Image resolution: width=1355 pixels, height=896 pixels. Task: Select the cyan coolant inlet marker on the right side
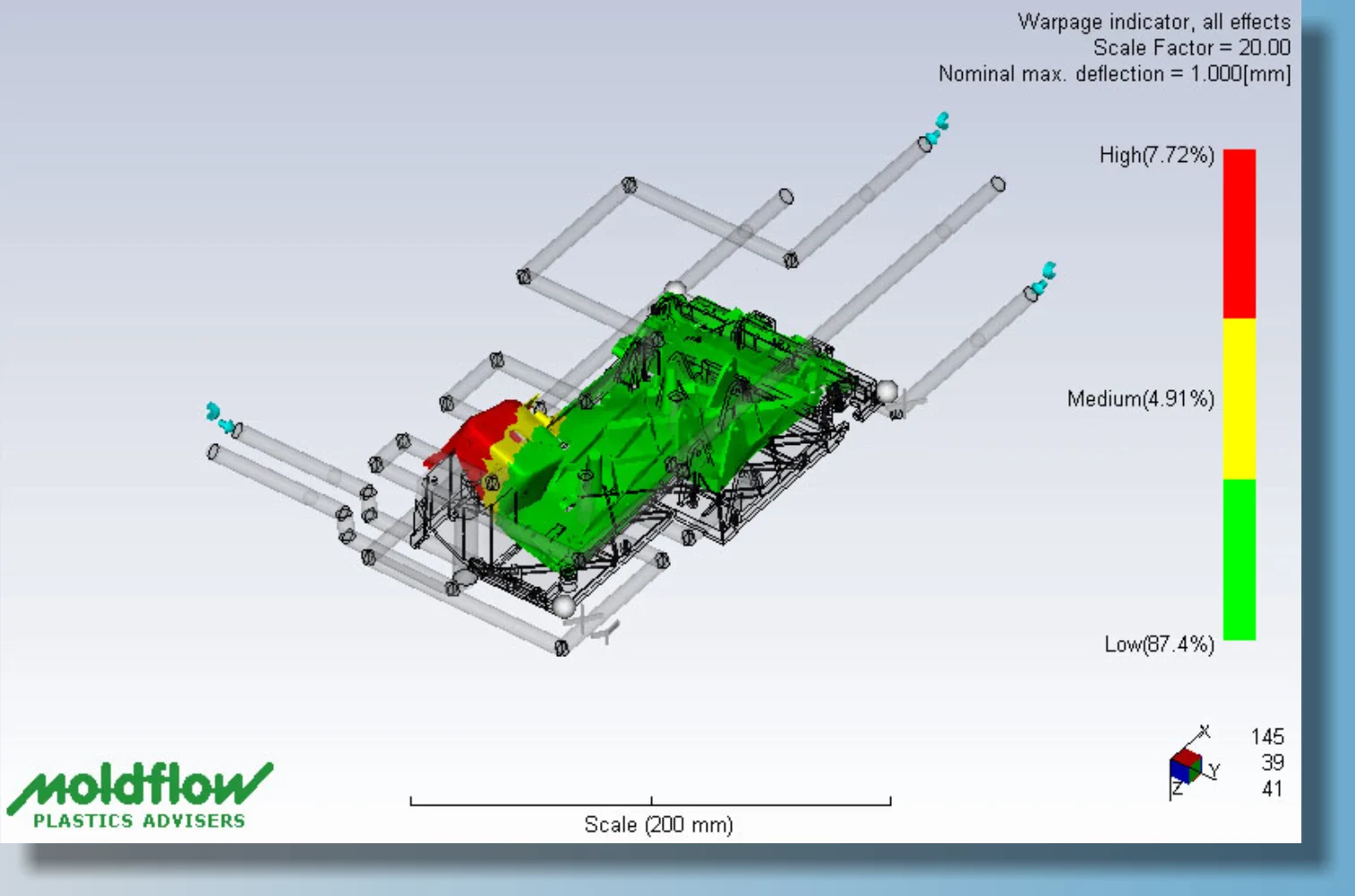click(1044, 278)
